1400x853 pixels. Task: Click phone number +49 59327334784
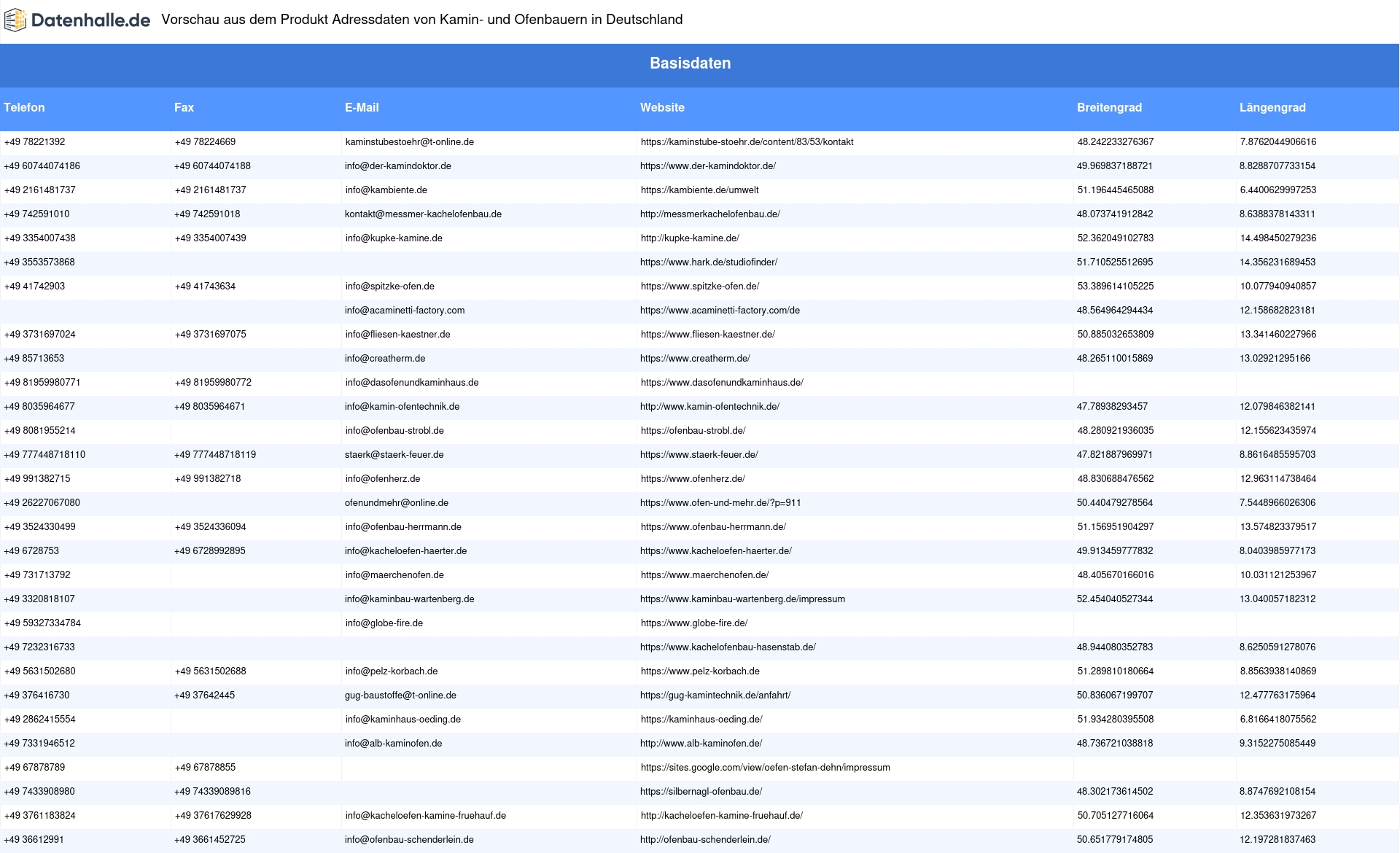click(x=42, y=623)
